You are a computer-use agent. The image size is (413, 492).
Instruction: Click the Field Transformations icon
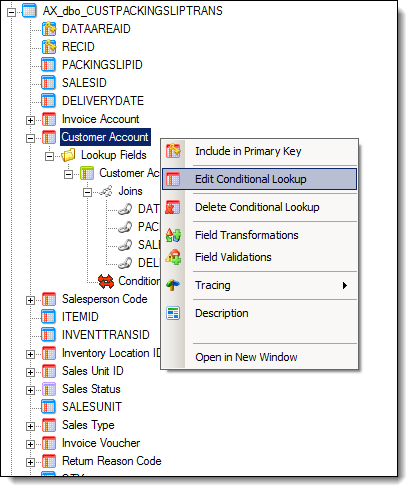173,235
